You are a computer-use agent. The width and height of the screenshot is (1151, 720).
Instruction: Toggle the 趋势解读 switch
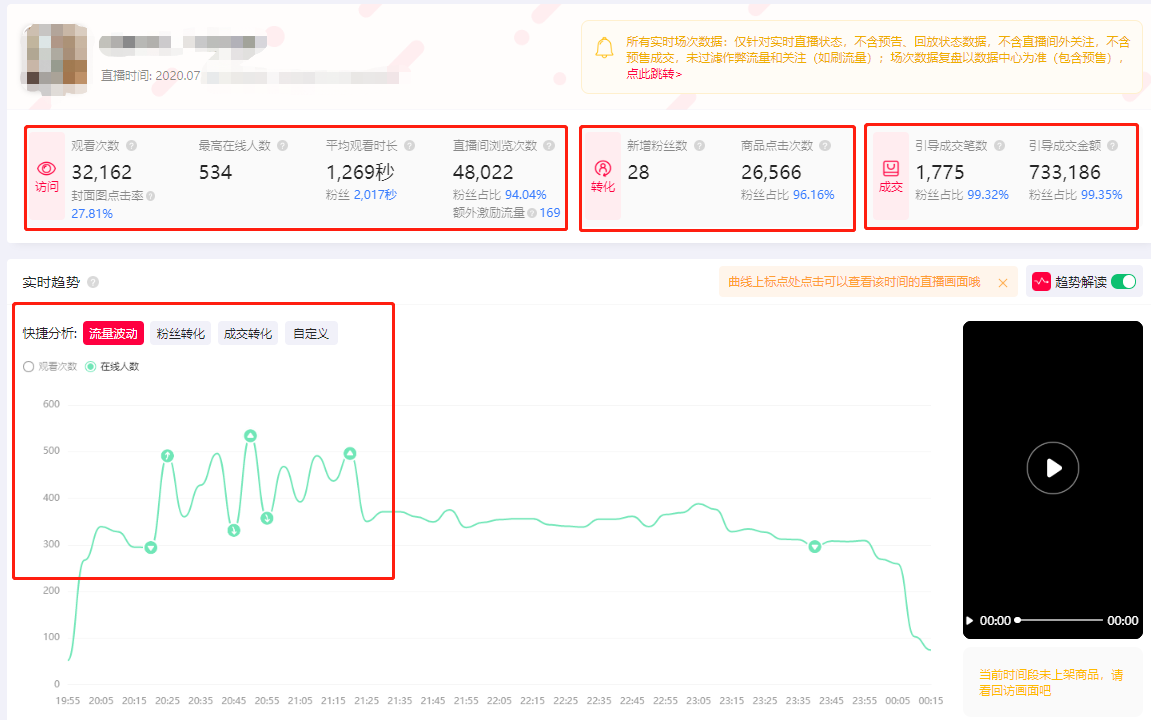1123,282
